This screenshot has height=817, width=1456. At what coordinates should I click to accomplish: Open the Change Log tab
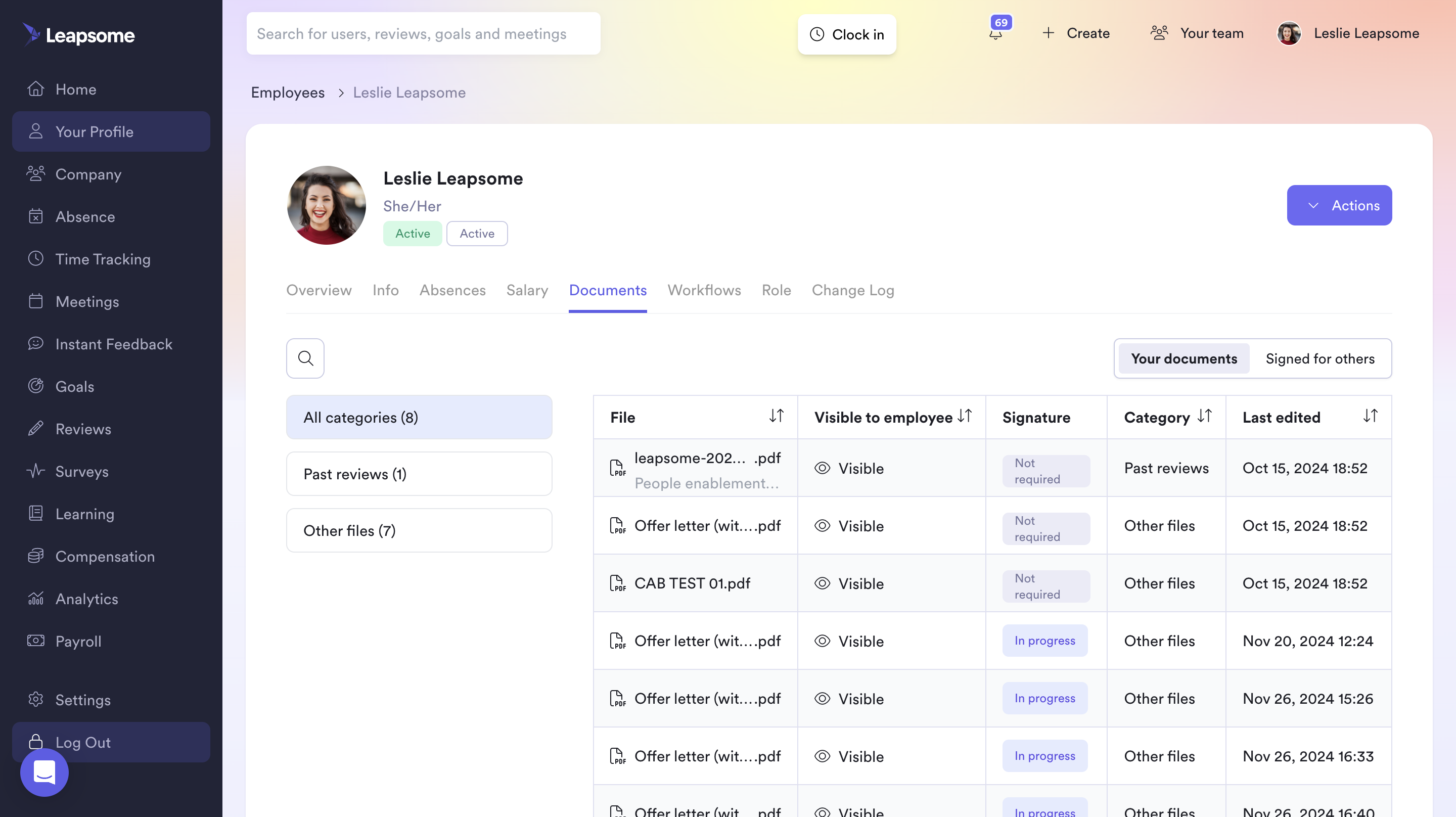853,290
